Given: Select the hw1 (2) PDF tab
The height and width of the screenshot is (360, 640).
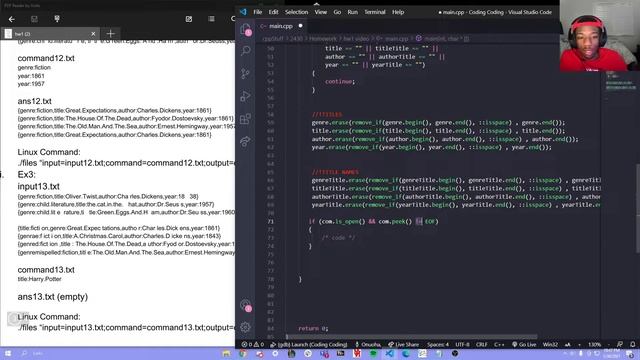Looking at the screenshot, I should pyautogui.click(x=50, y=34).
